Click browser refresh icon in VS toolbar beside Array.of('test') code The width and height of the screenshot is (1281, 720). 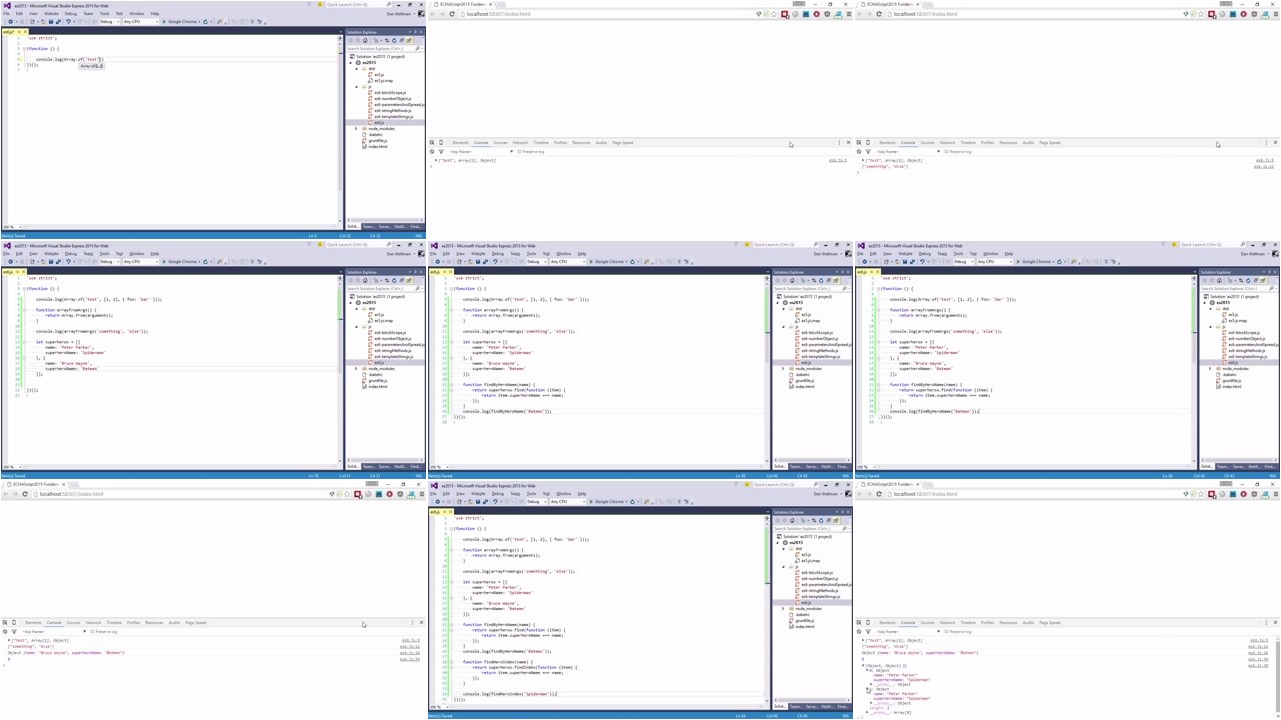(x=205, y=21)
